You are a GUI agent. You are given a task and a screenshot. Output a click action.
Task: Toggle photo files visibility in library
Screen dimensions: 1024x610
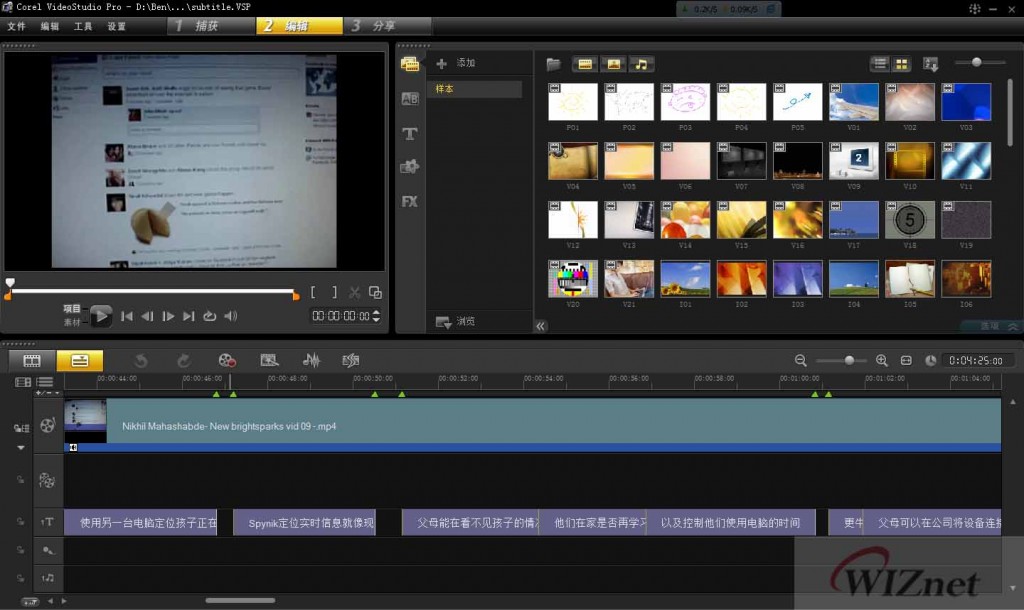[612, 64]
